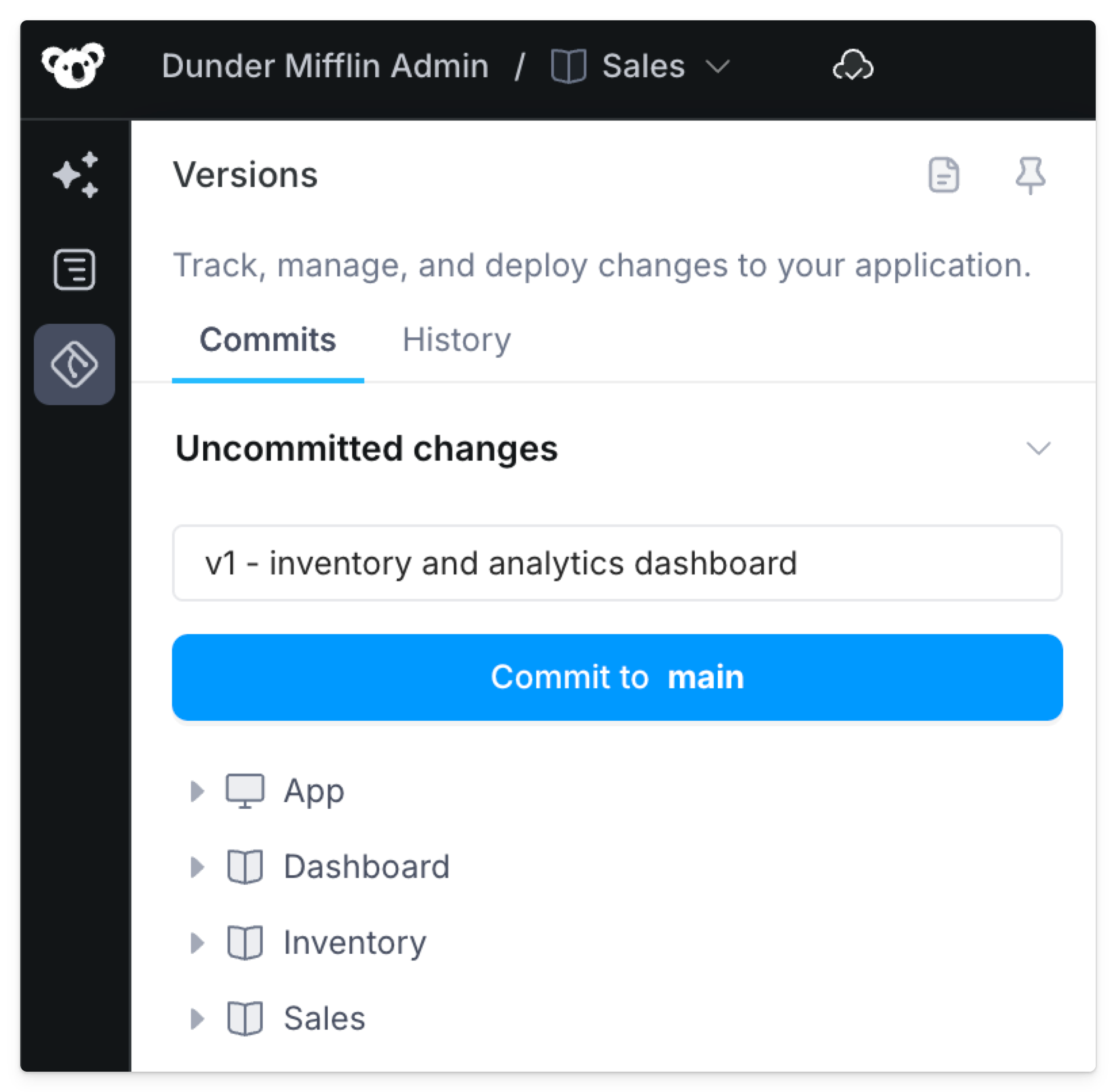Screen dimensions: 1116x1092
Task: Click the Dunder Mifflin Admin breadcrumb
Action: click(324, 65)
